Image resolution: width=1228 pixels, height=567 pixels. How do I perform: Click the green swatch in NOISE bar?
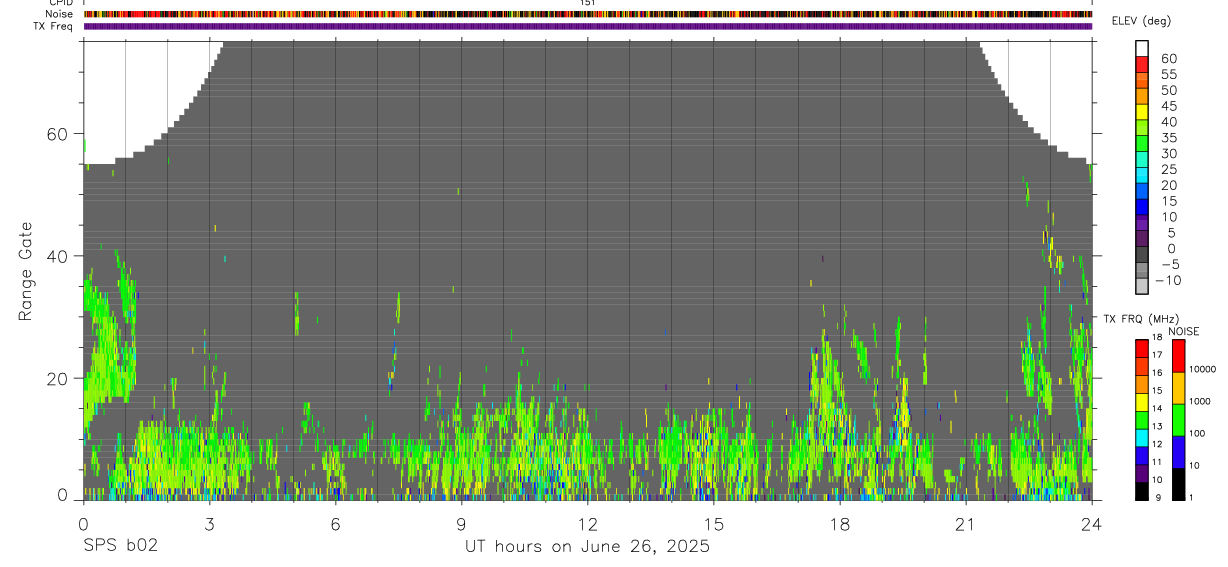coord(1178,420)
